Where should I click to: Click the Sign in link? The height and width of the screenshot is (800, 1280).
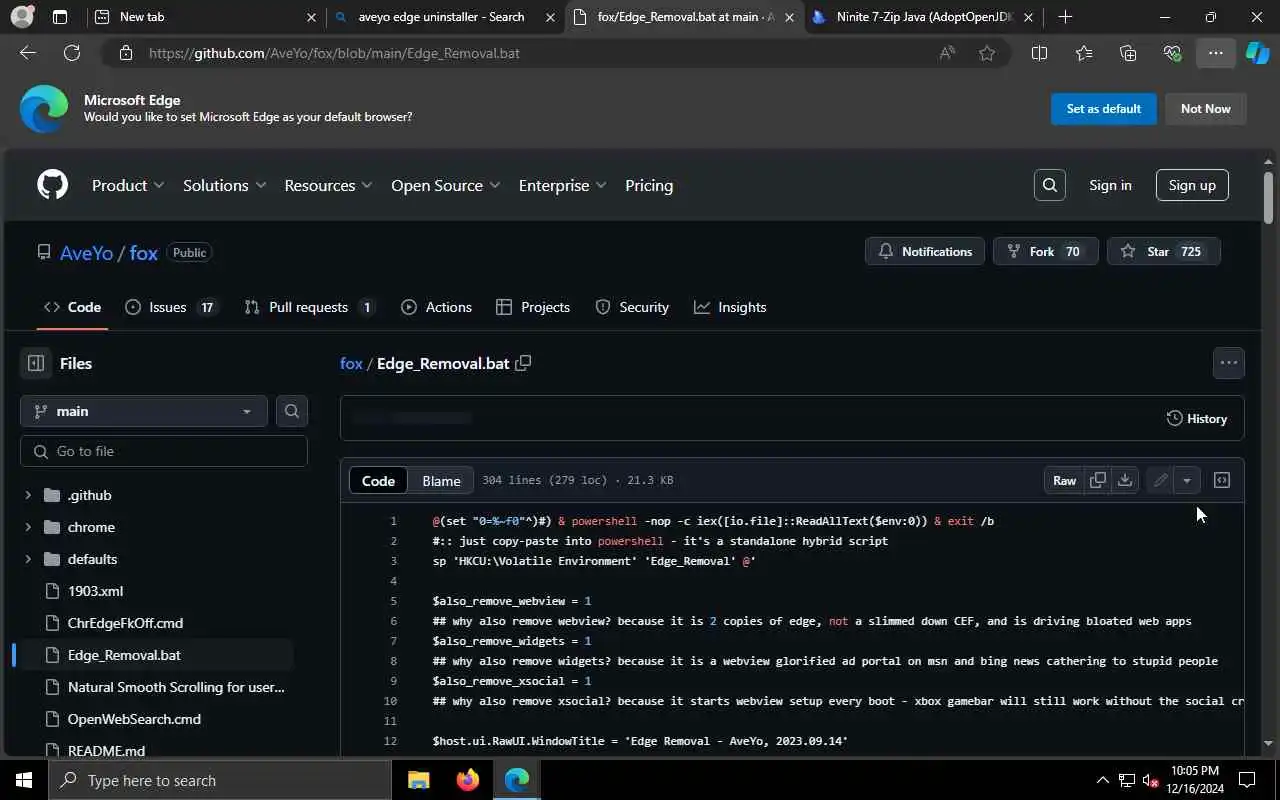coord(1110,185)
